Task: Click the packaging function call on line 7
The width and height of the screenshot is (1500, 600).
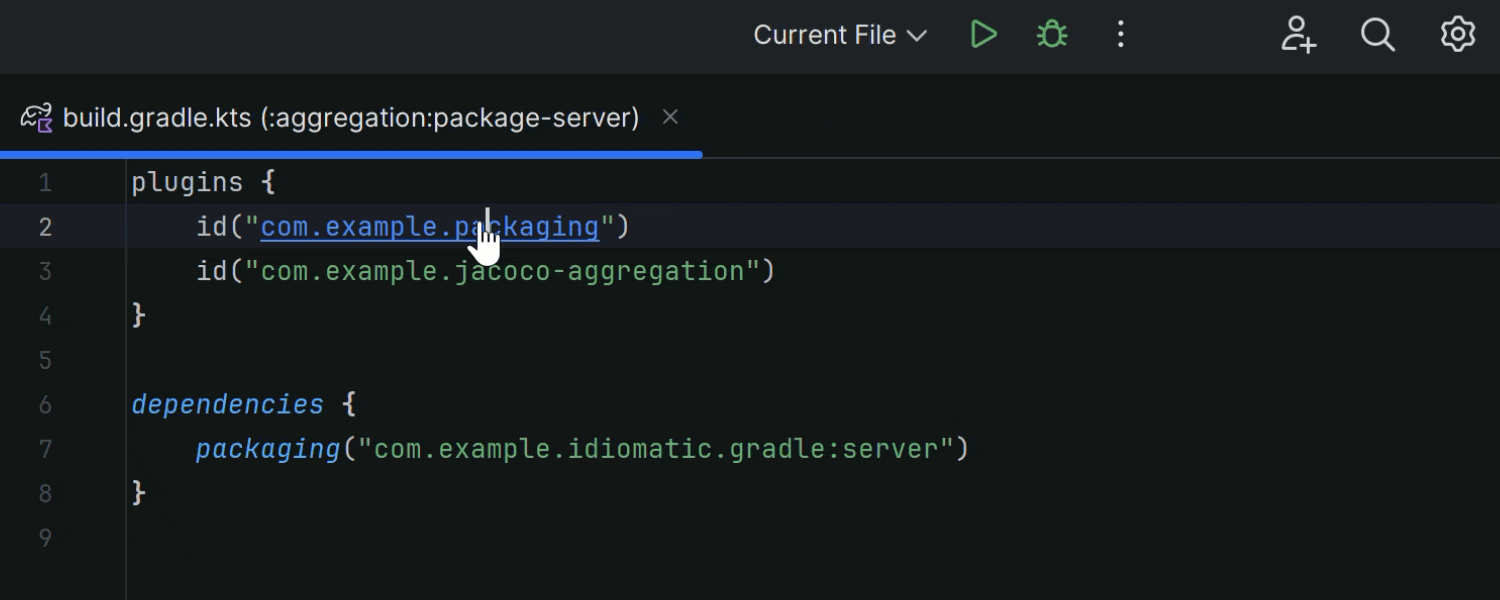Action: 268,449
